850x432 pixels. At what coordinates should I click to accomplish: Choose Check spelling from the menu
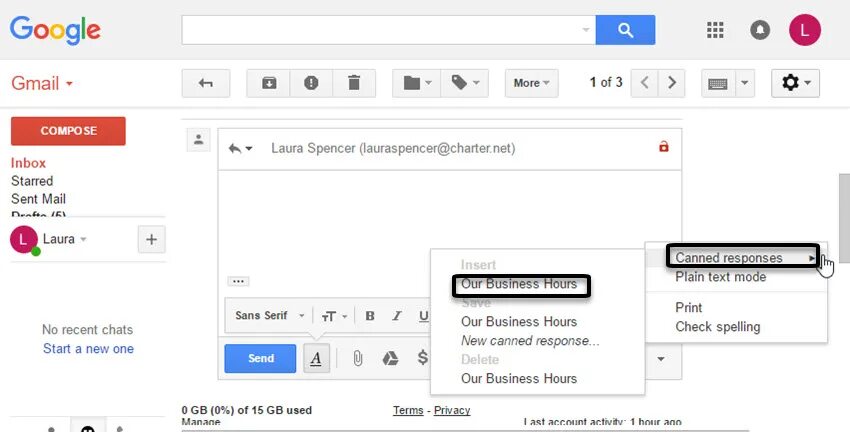736,327
